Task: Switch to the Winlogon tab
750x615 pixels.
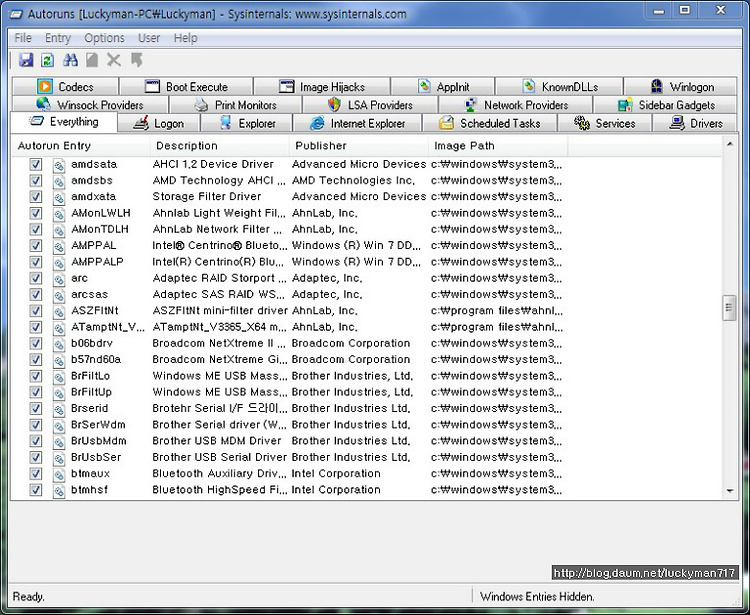Action: point(681,87)
